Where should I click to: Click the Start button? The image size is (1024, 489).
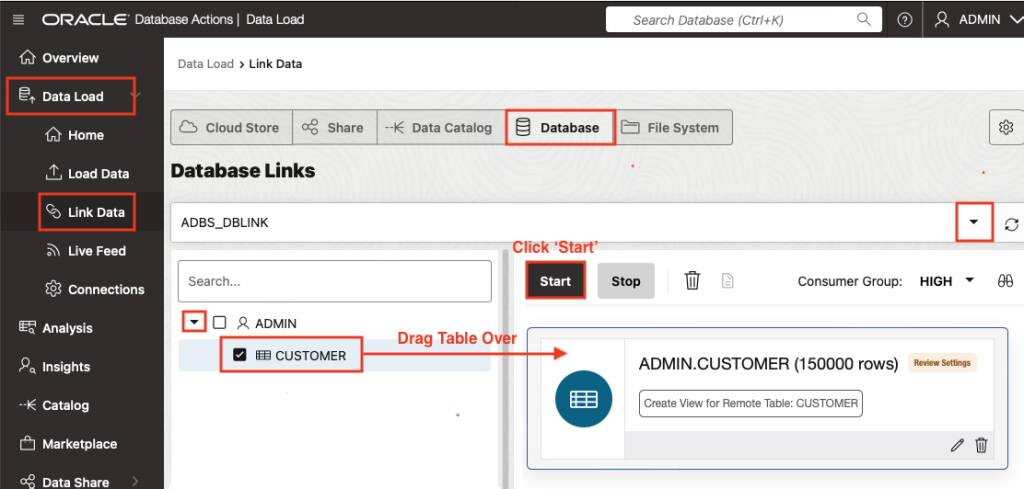[555, 281]
